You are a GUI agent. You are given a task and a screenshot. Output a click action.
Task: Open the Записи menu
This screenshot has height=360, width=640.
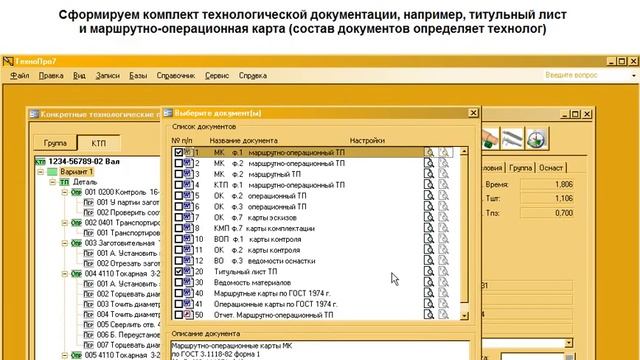pos(107,76)
